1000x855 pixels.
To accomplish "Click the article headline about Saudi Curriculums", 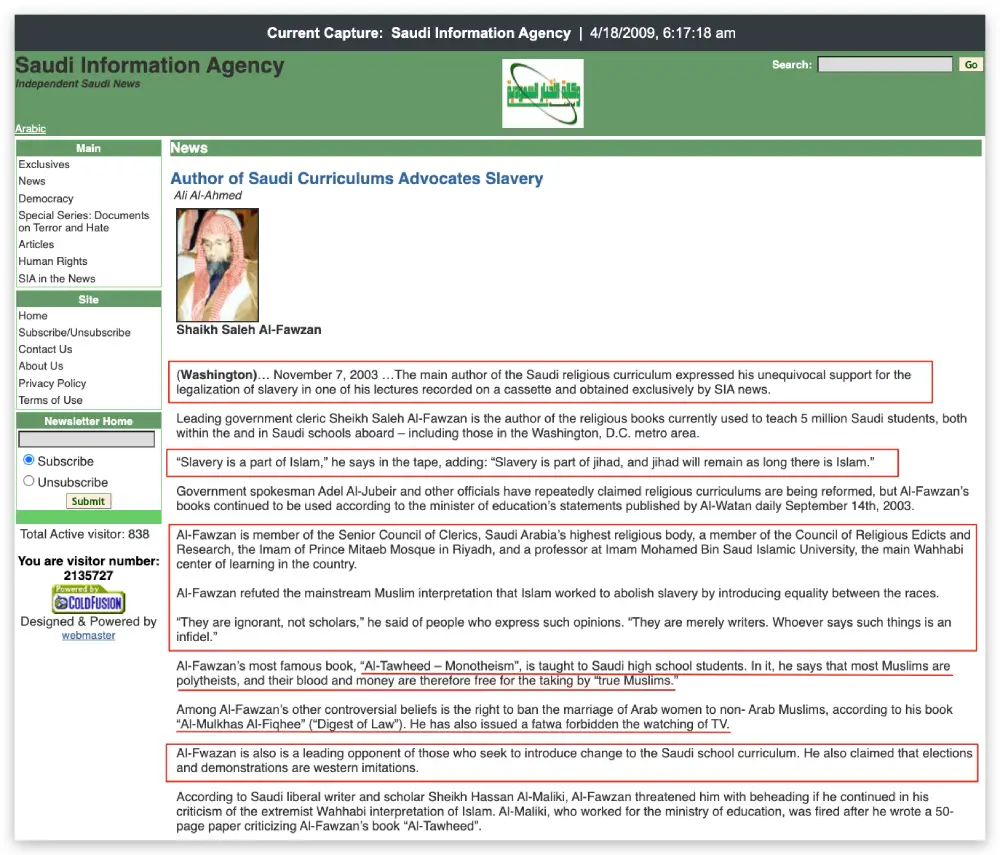I will coord(356,178).
